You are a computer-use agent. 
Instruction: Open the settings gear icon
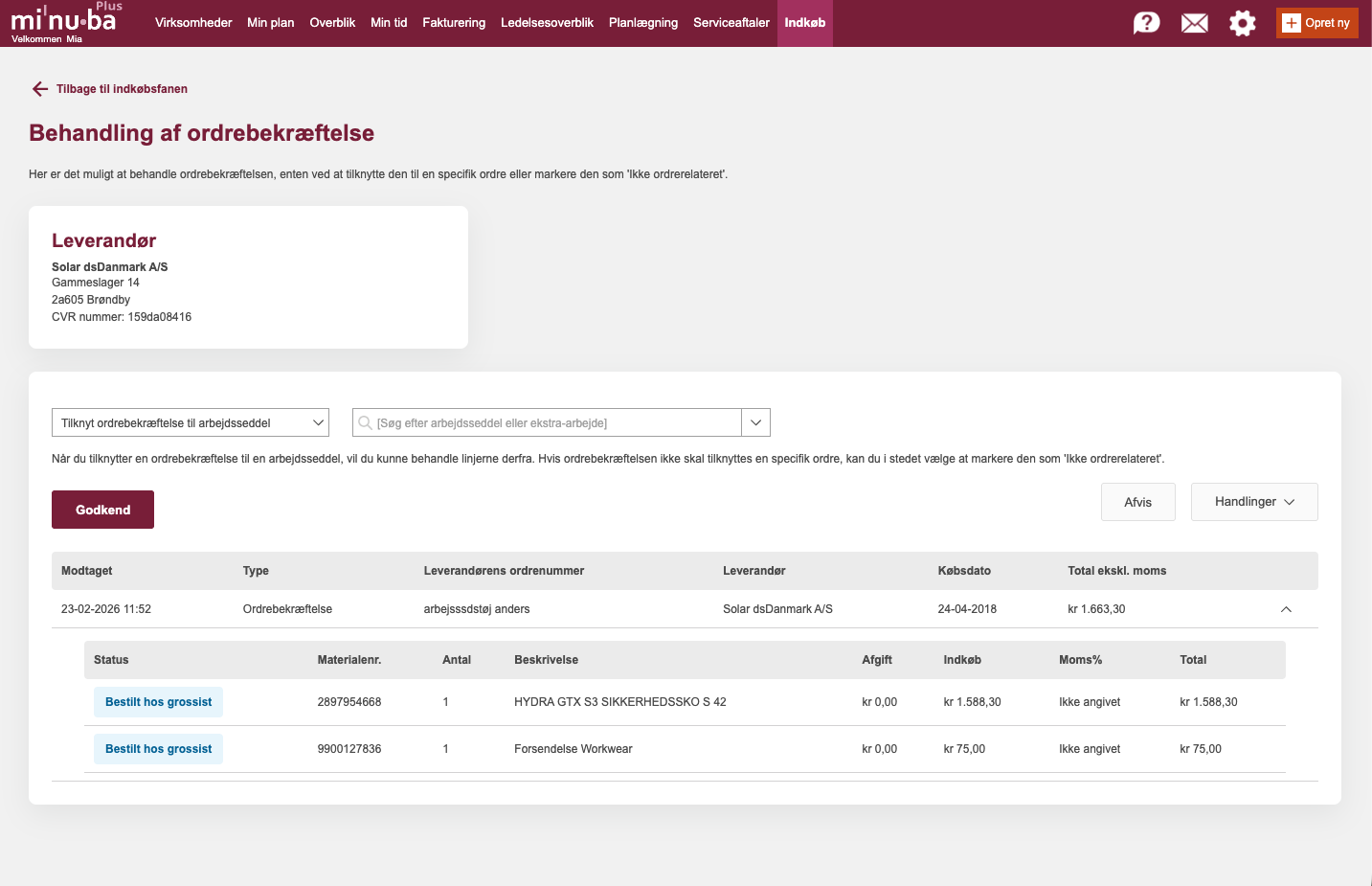[x=1242, y=23]
